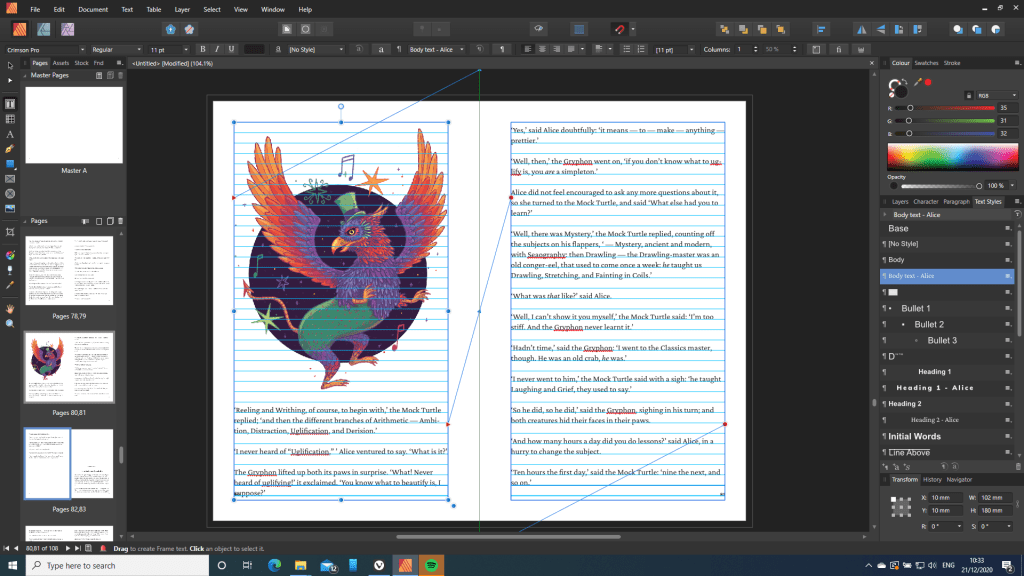Screen dimensions: 1024x576
Task: Switch to the Assets tab
Action: pyautogui.click(x=61, y=63)
